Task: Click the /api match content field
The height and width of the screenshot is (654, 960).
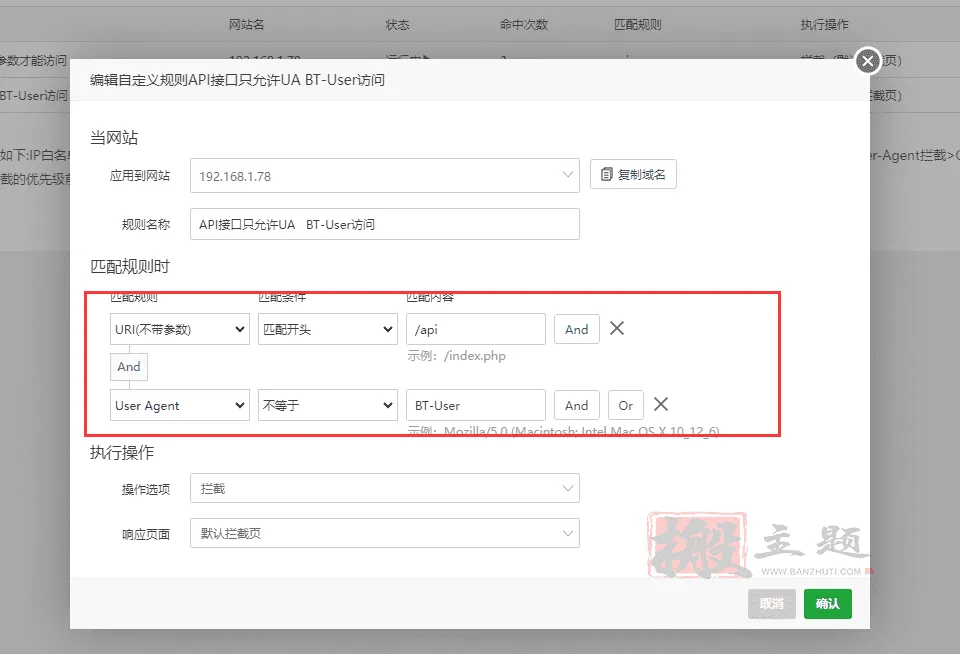Action: click(476, 329)
